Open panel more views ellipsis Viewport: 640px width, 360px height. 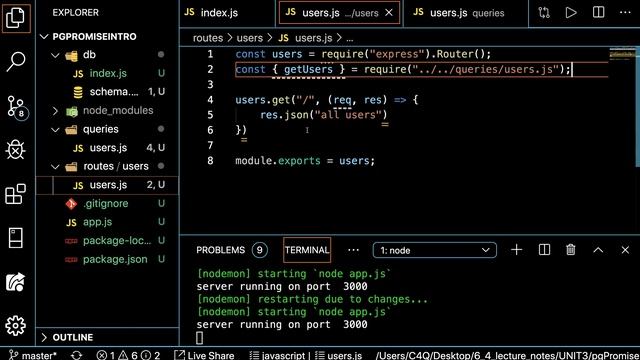click(353, 250)
